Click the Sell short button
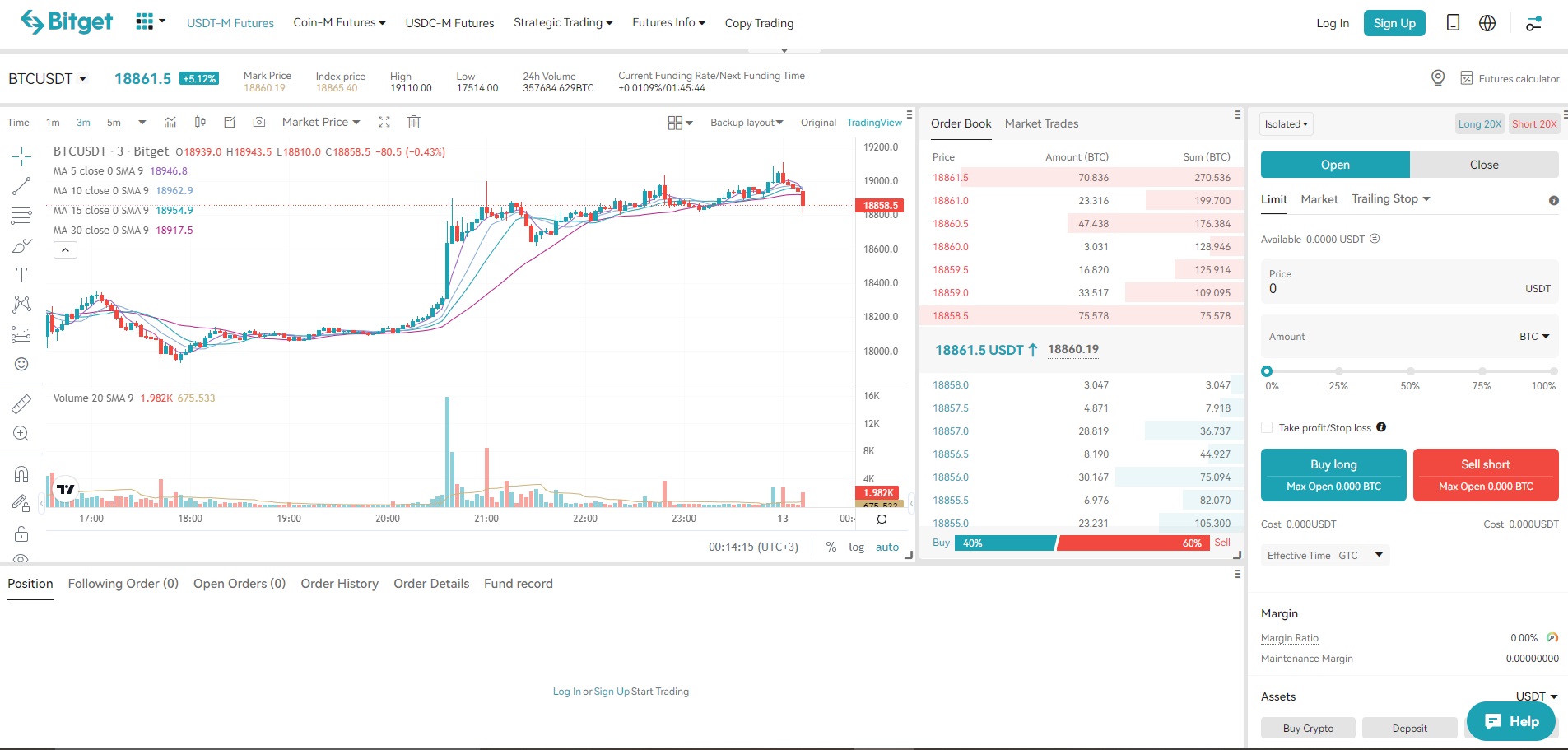Viewport: 1568px width, 750px height. pyautogui.click(x=1486, y=475)
